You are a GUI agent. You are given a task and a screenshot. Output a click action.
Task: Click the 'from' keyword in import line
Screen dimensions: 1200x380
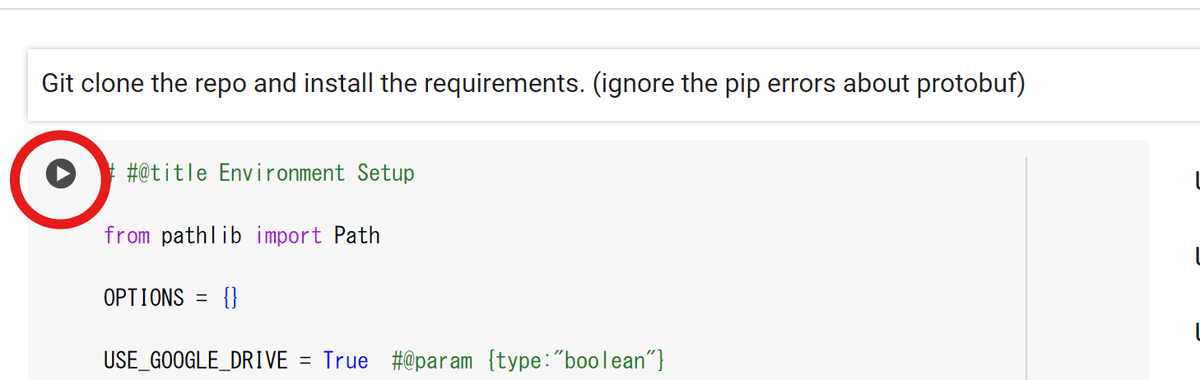pos(127,236)
